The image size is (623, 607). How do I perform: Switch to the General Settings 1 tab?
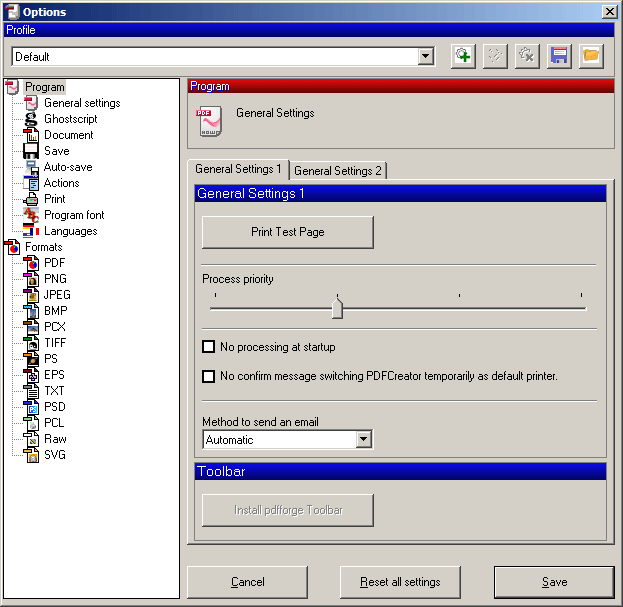pos(238,169)
